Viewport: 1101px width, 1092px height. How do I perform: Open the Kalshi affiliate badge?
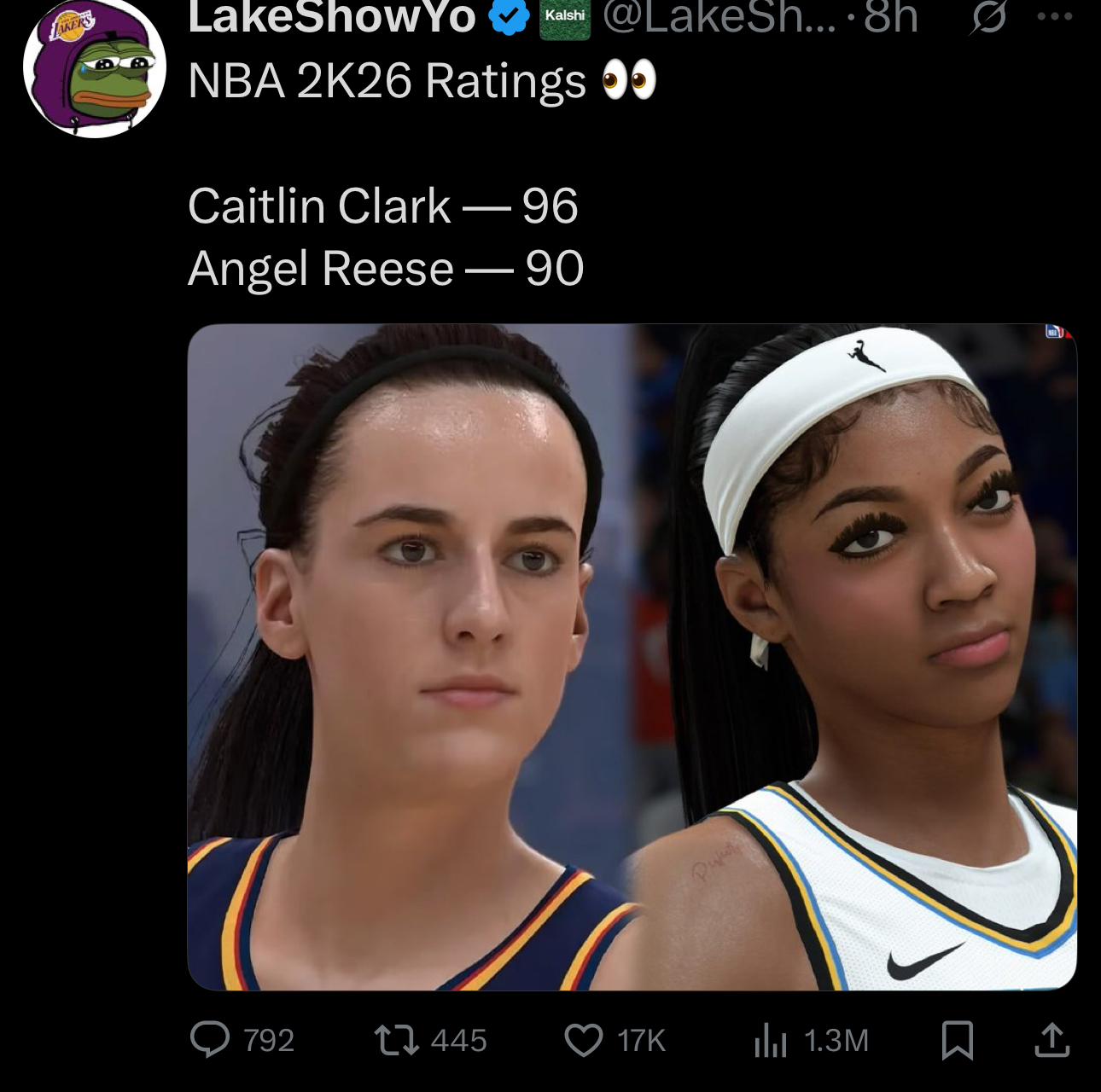coord(565,17)
